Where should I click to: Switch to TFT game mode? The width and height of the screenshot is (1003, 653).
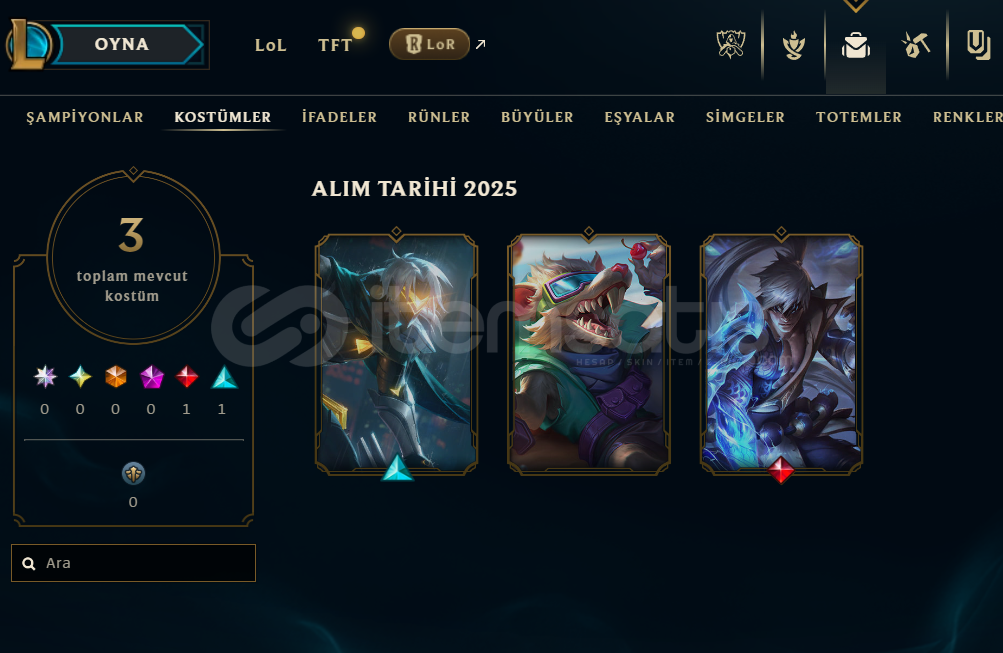335,45
